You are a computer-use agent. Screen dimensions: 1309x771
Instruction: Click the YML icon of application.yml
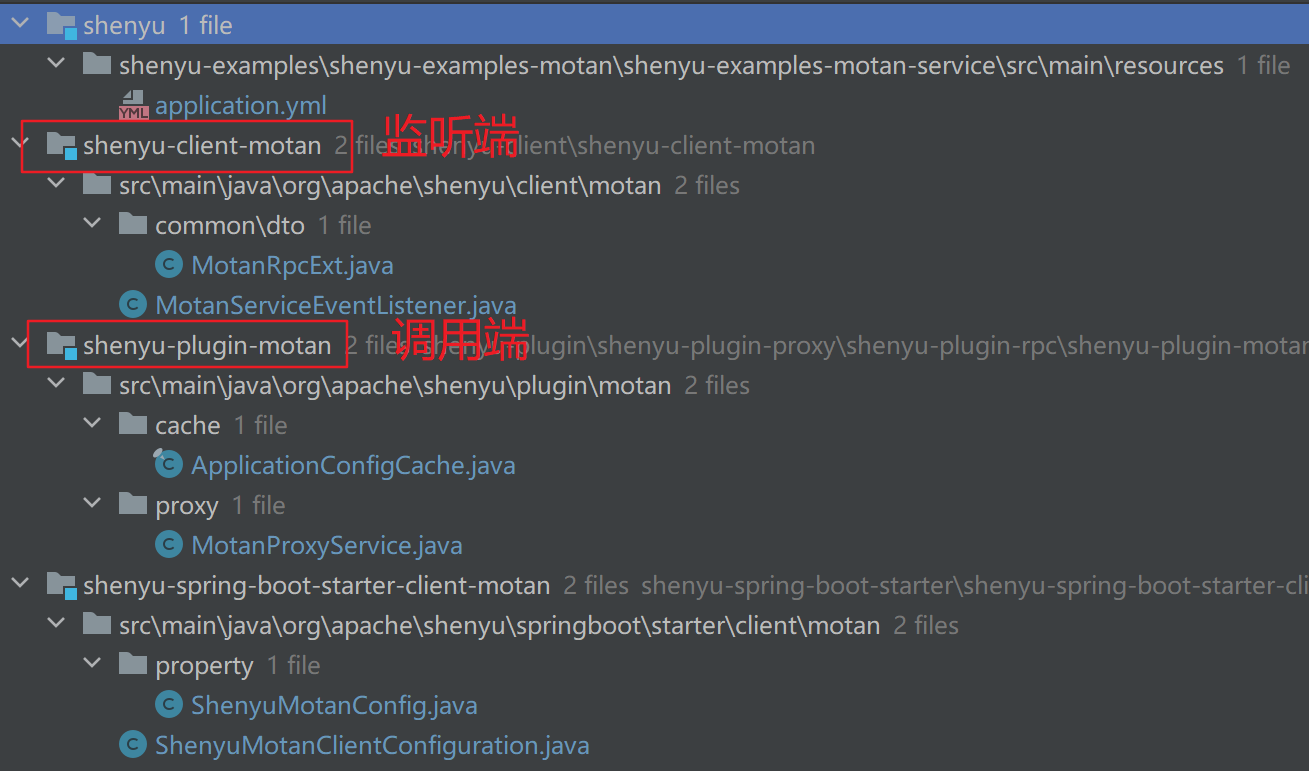(133, 105)
